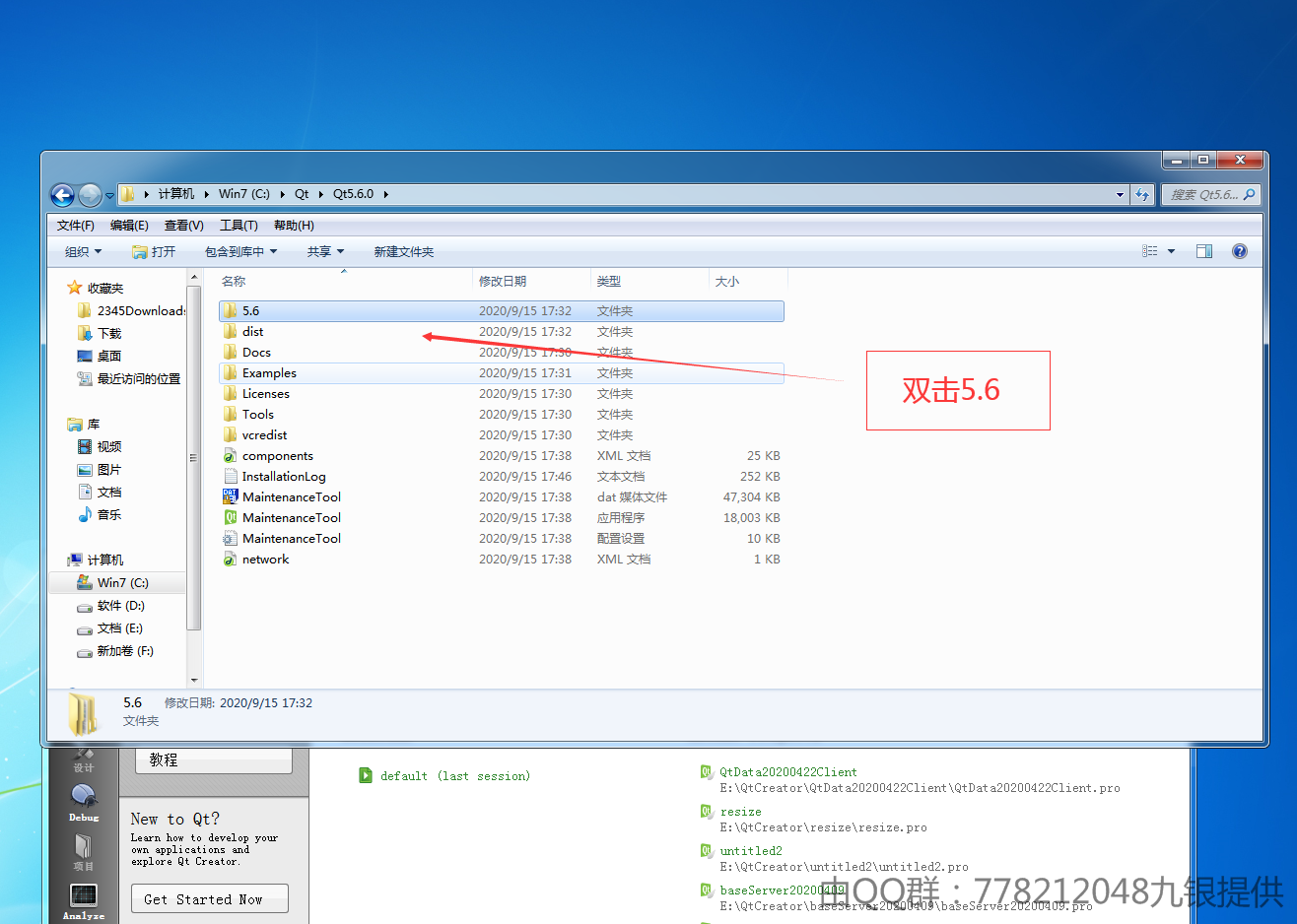This screenshot has height=924, width=1297.
Task: Open the 文档 library
Action: coord(99,493)
